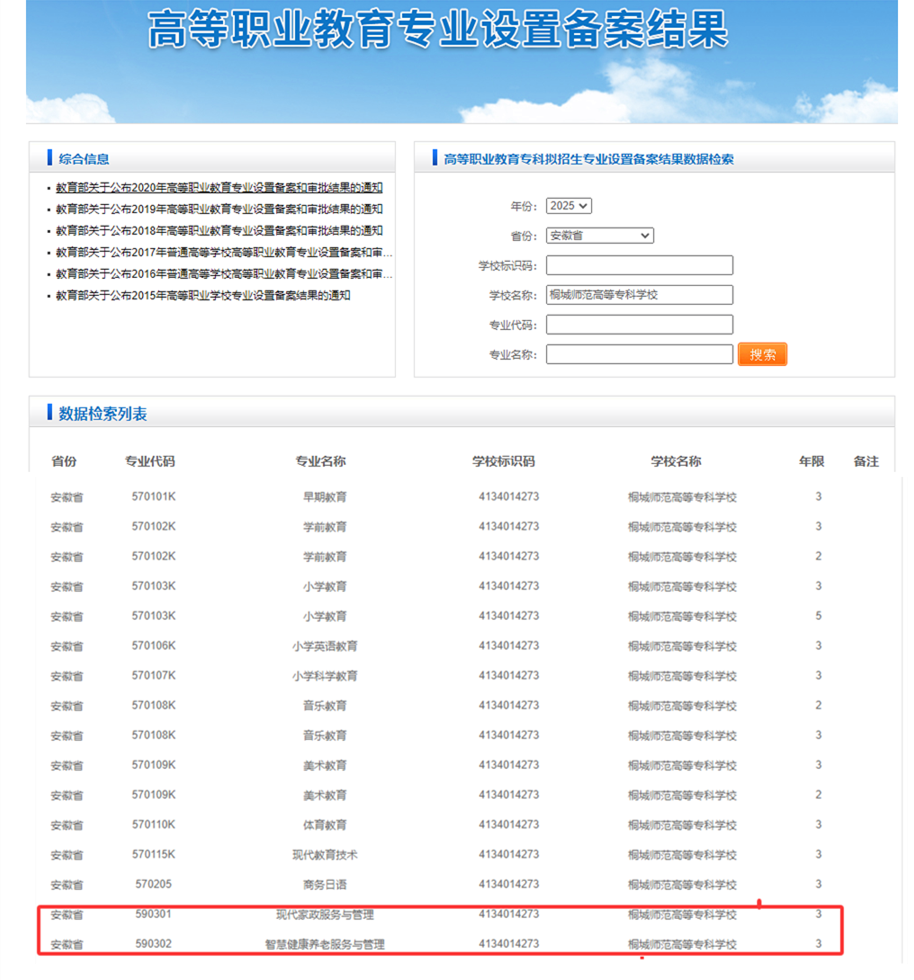Click the 年限 column header

811,462
